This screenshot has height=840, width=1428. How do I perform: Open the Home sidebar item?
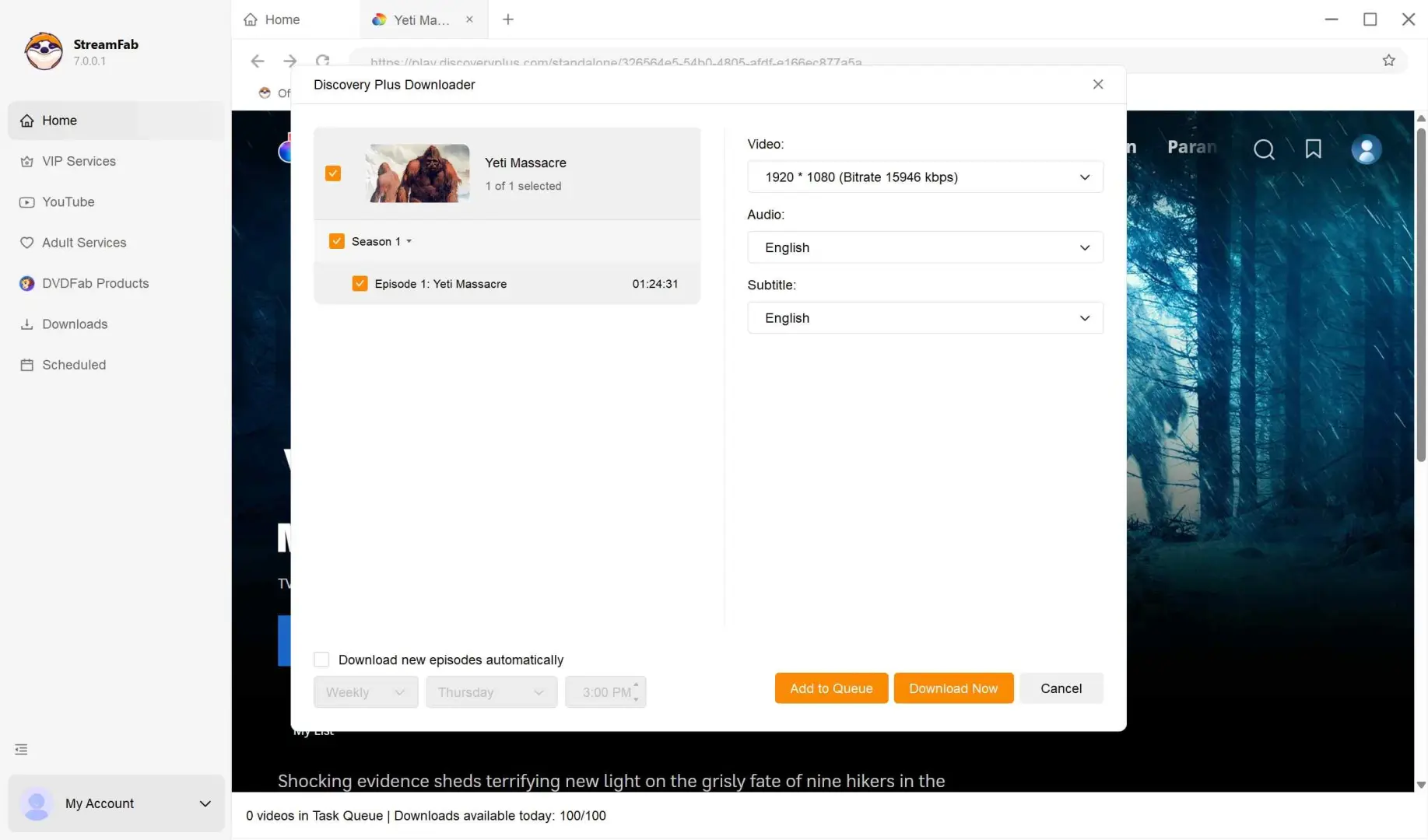point(117,121)
